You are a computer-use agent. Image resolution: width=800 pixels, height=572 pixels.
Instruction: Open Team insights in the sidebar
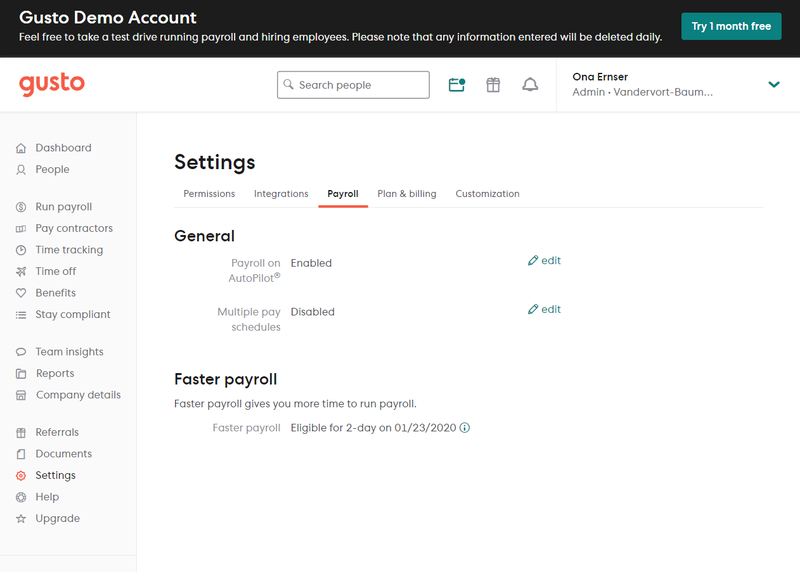click(69, 352)
